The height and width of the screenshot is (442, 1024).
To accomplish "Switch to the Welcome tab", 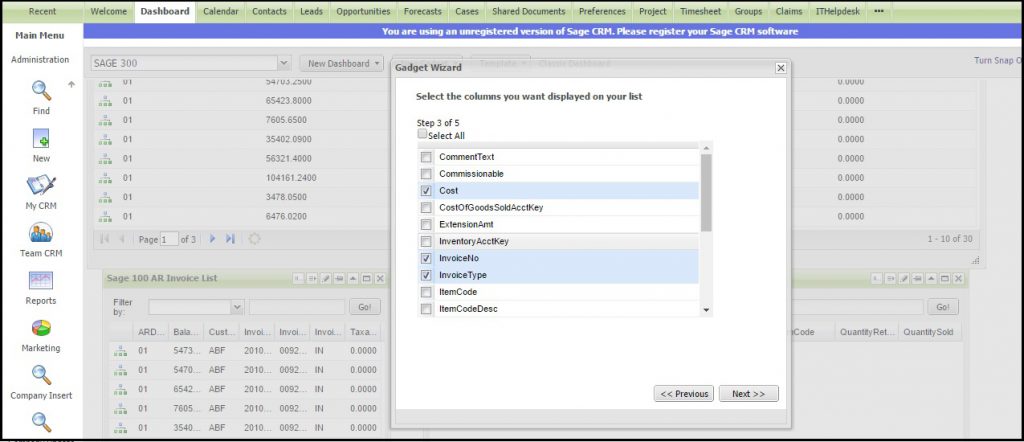I will click(108, 11).
